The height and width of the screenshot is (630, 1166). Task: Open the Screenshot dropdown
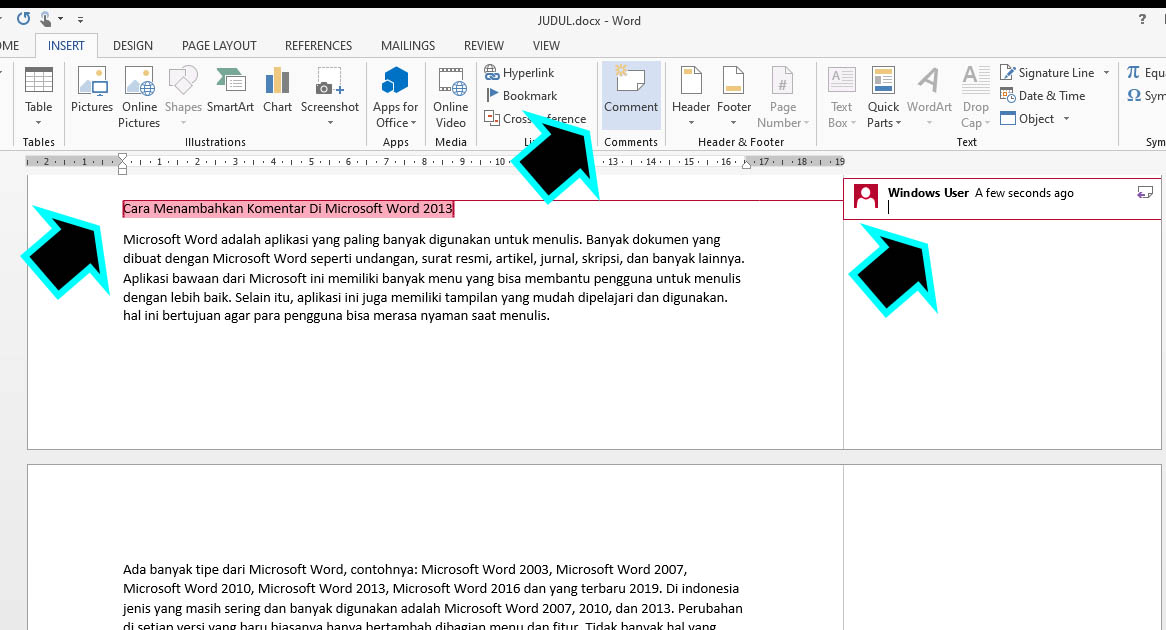click(x=330, y=123)
